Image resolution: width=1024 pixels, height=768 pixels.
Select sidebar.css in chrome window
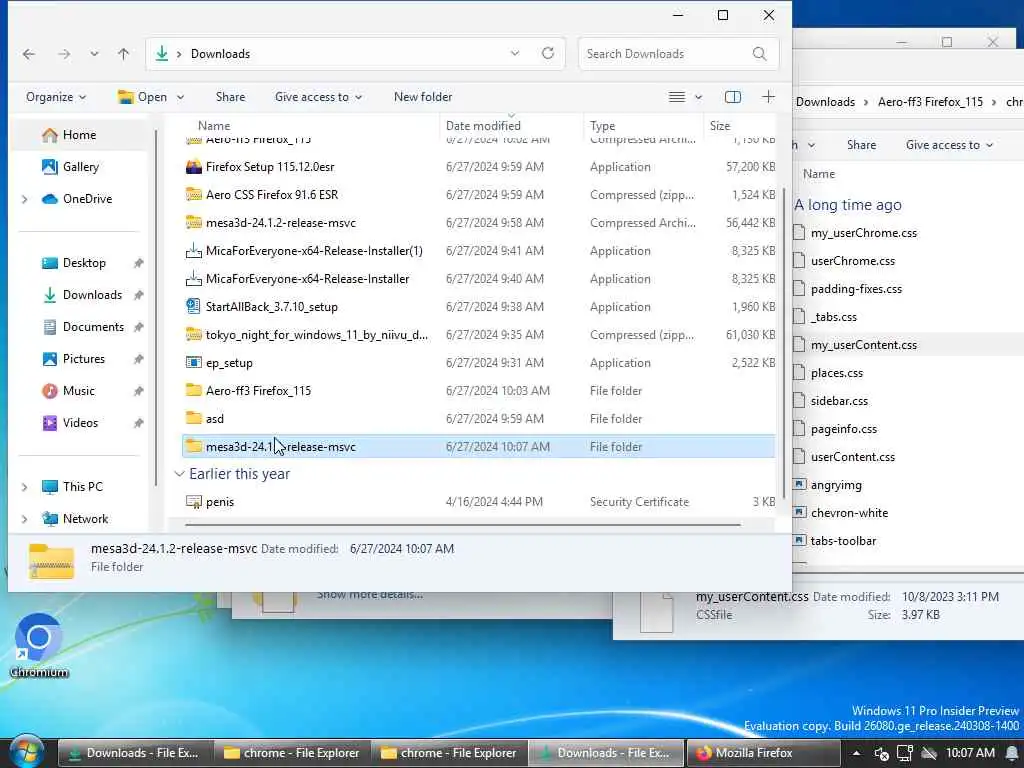pos(839,402)
